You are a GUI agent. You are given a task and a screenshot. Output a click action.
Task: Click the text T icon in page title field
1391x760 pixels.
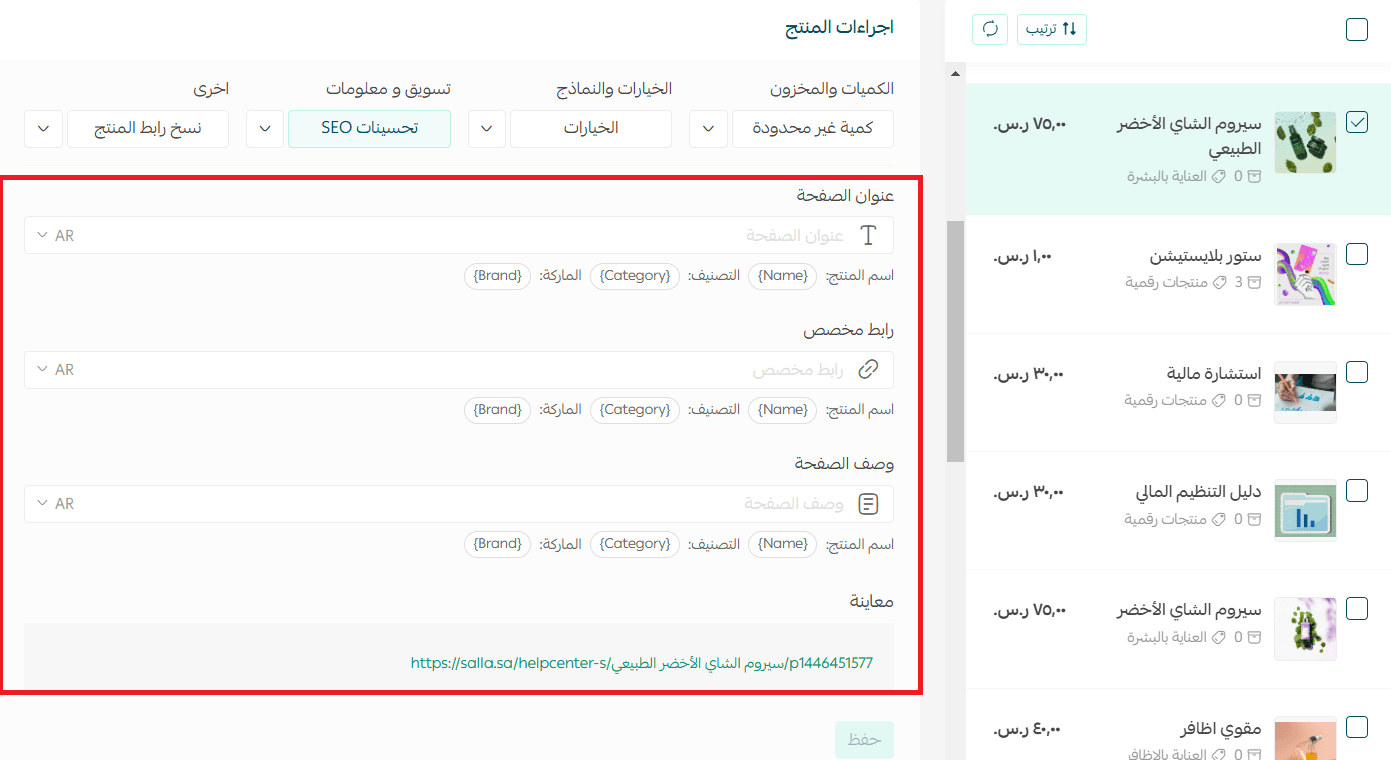click(868, 236)
